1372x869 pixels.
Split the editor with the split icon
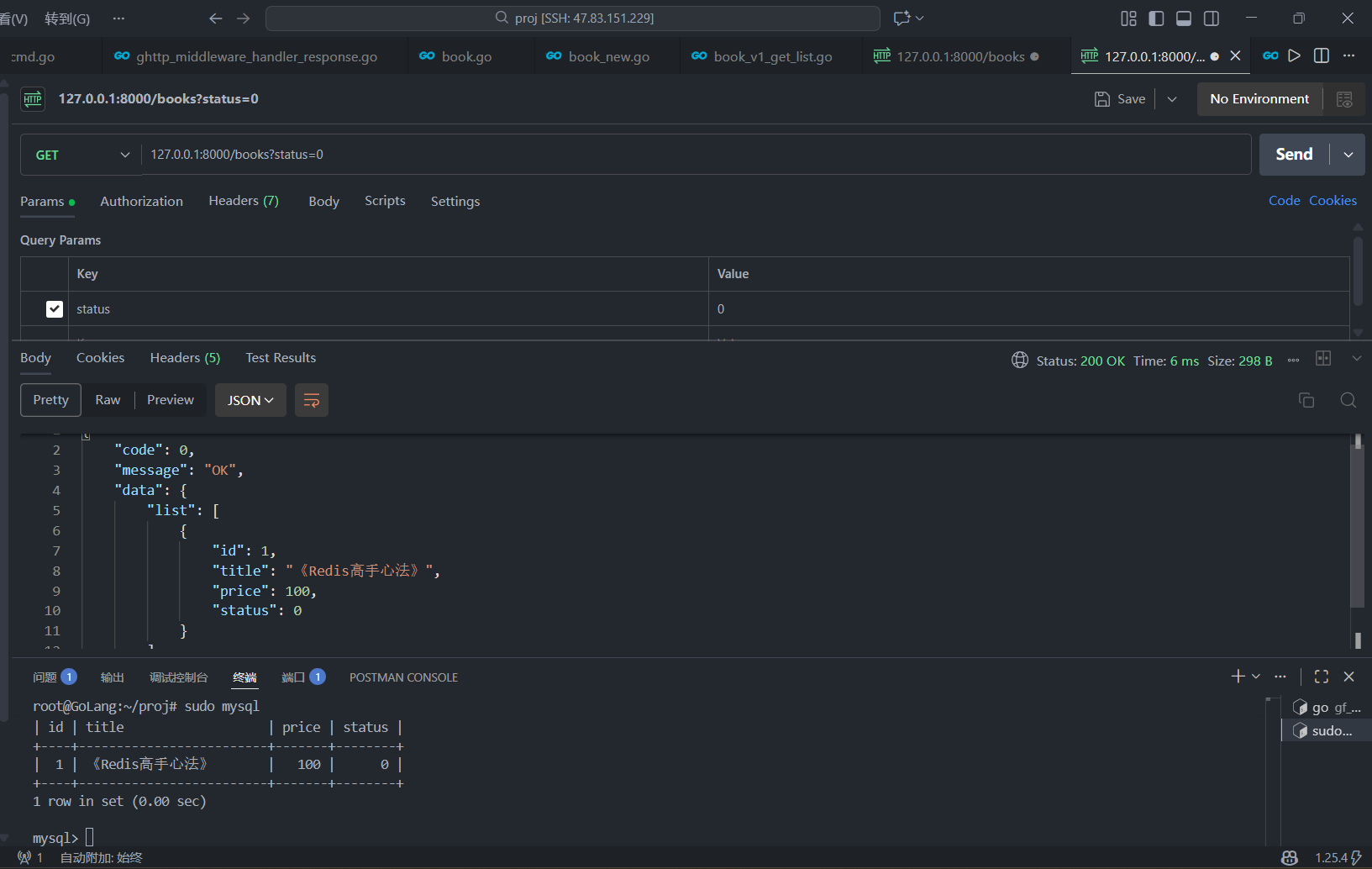click(x=1322, y=55)
